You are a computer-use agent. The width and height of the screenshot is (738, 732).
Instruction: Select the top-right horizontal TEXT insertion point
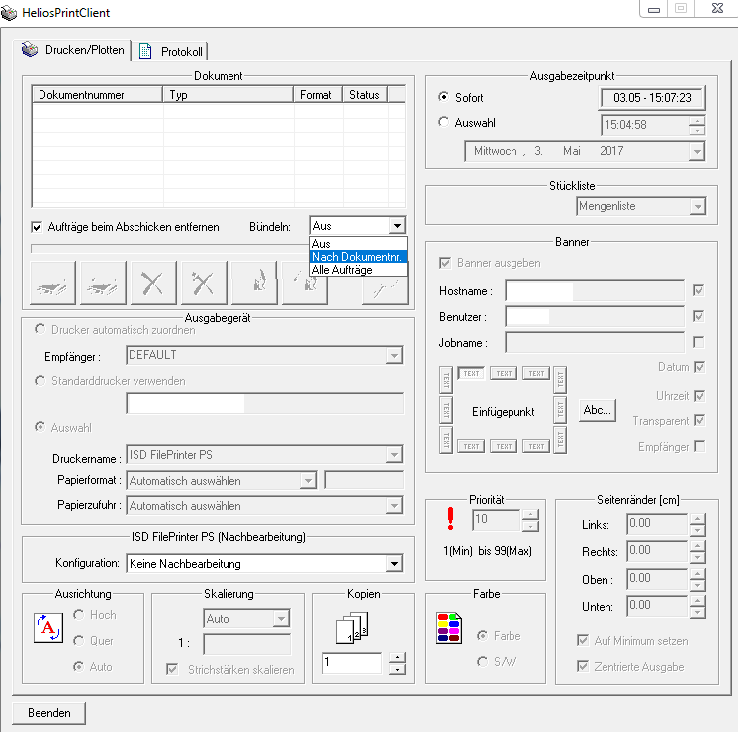(536, 373)
